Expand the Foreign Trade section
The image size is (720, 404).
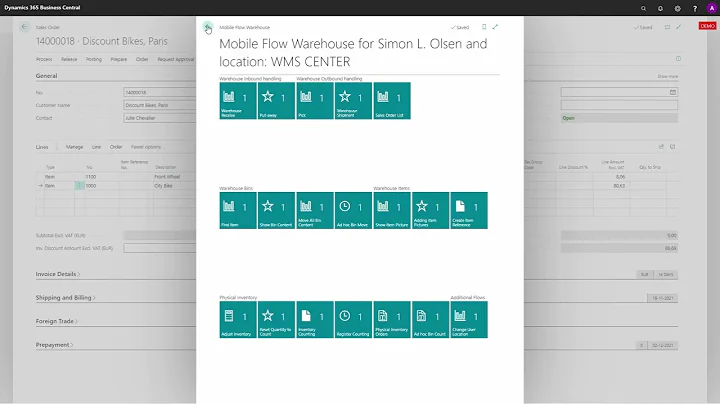[56, 321]
